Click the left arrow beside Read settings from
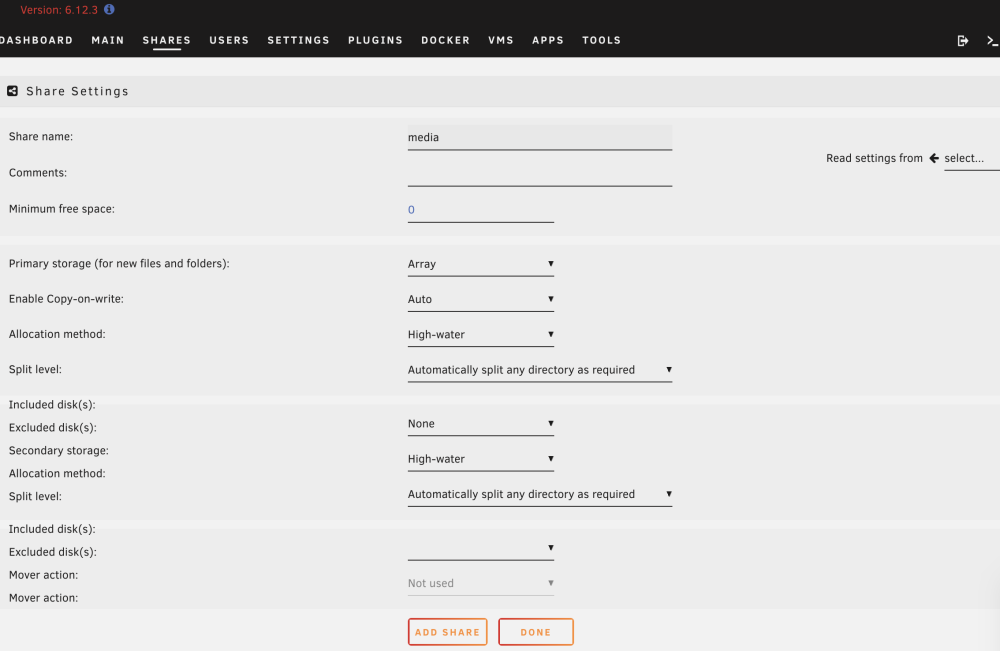1000x651 pixels. (x=934, y=158)
